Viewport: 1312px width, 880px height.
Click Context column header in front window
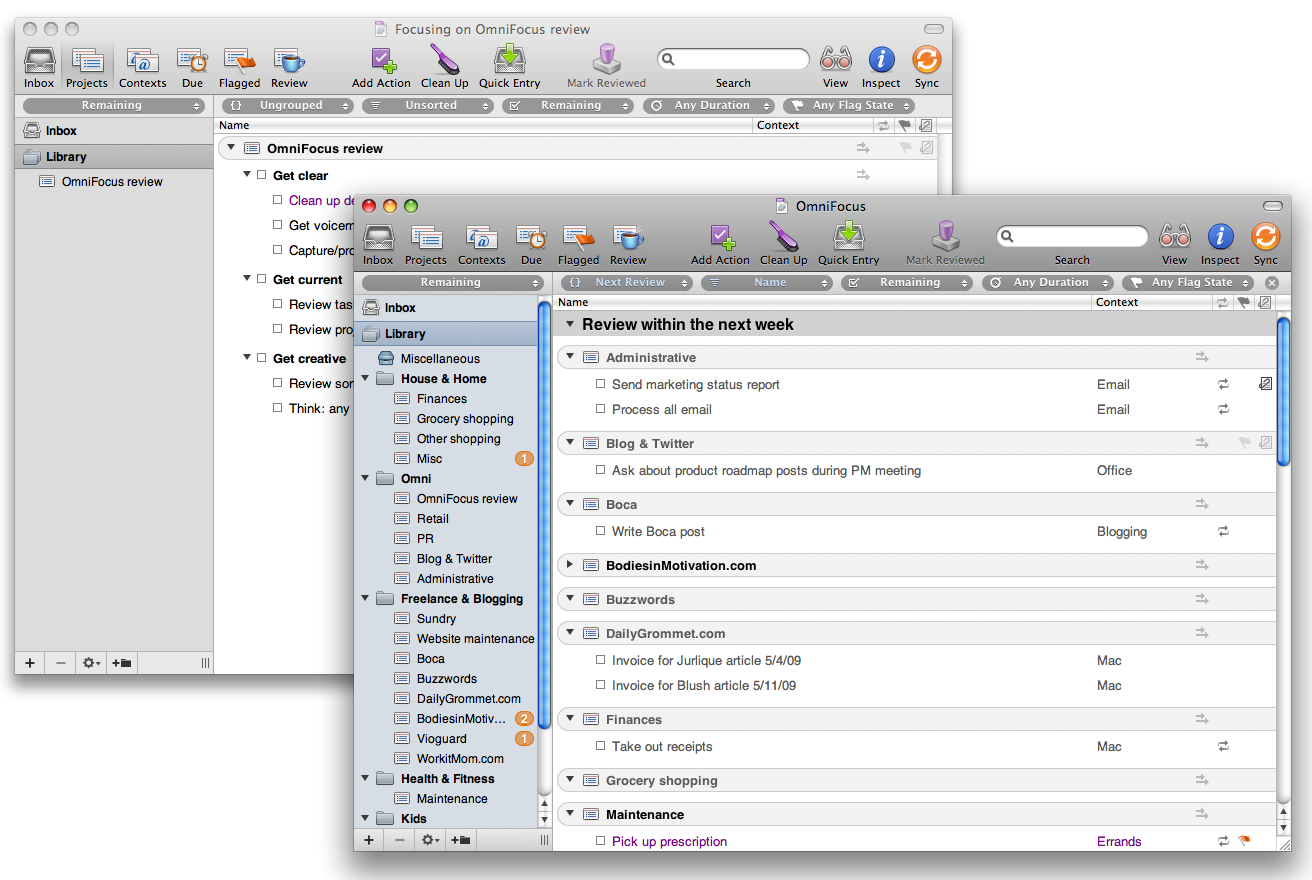(1151, 302)
